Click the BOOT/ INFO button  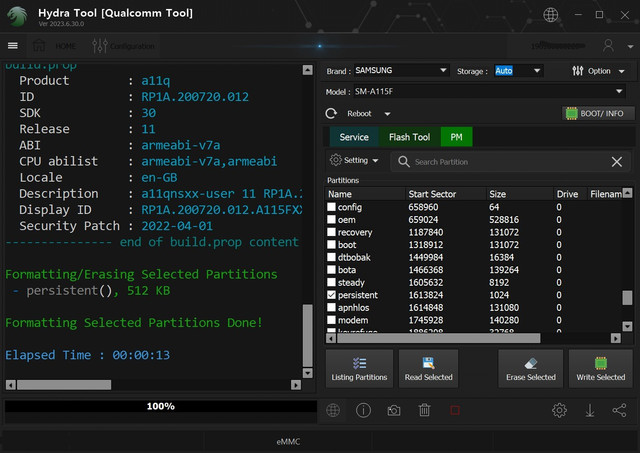[x=598, y=113]
